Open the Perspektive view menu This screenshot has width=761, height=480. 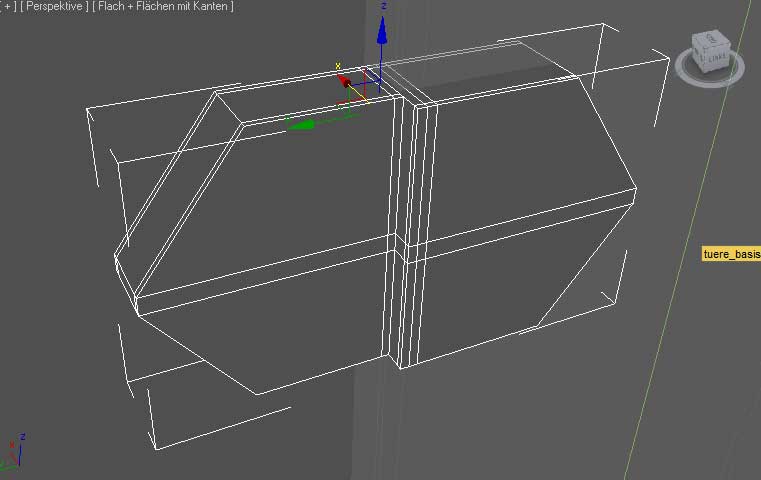point(56,7)
